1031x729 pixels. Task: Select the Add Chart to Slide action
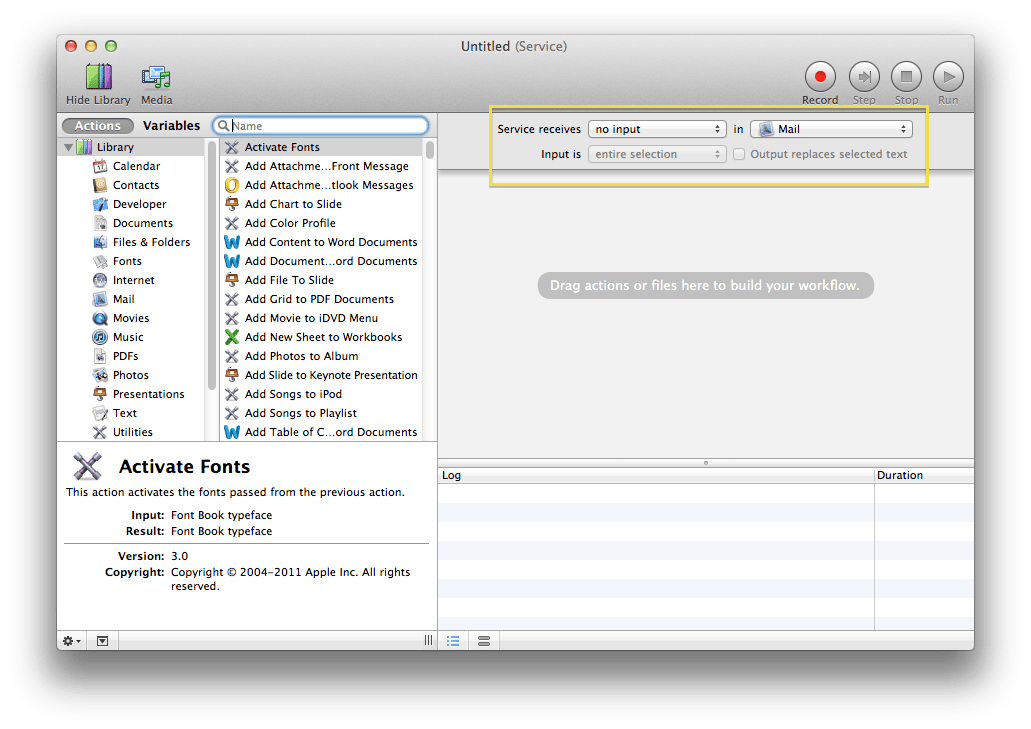[322, 204]
